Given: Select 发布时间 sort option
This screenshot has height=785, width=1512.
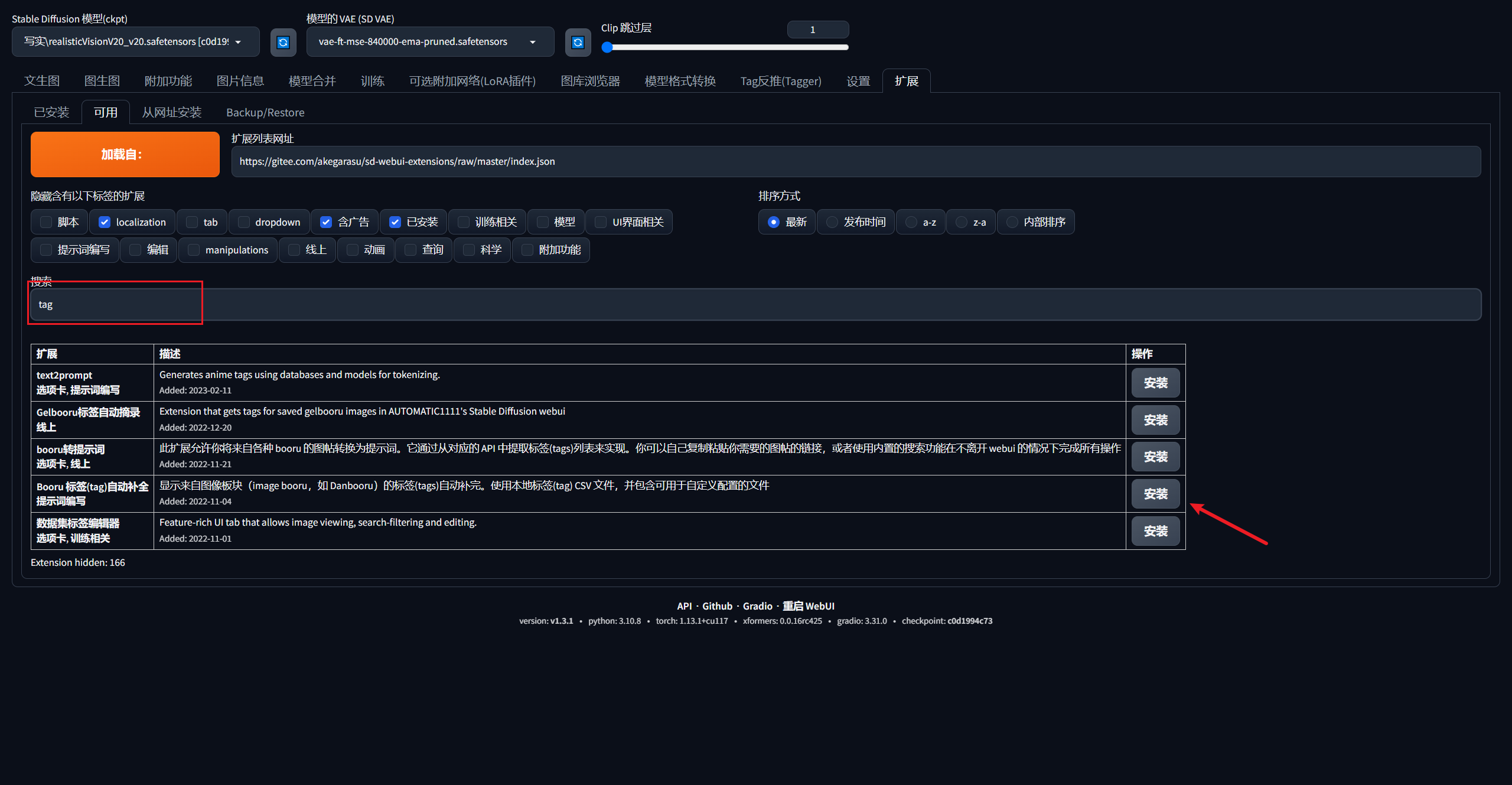Looking at the screenshot, I should [832, 222].
